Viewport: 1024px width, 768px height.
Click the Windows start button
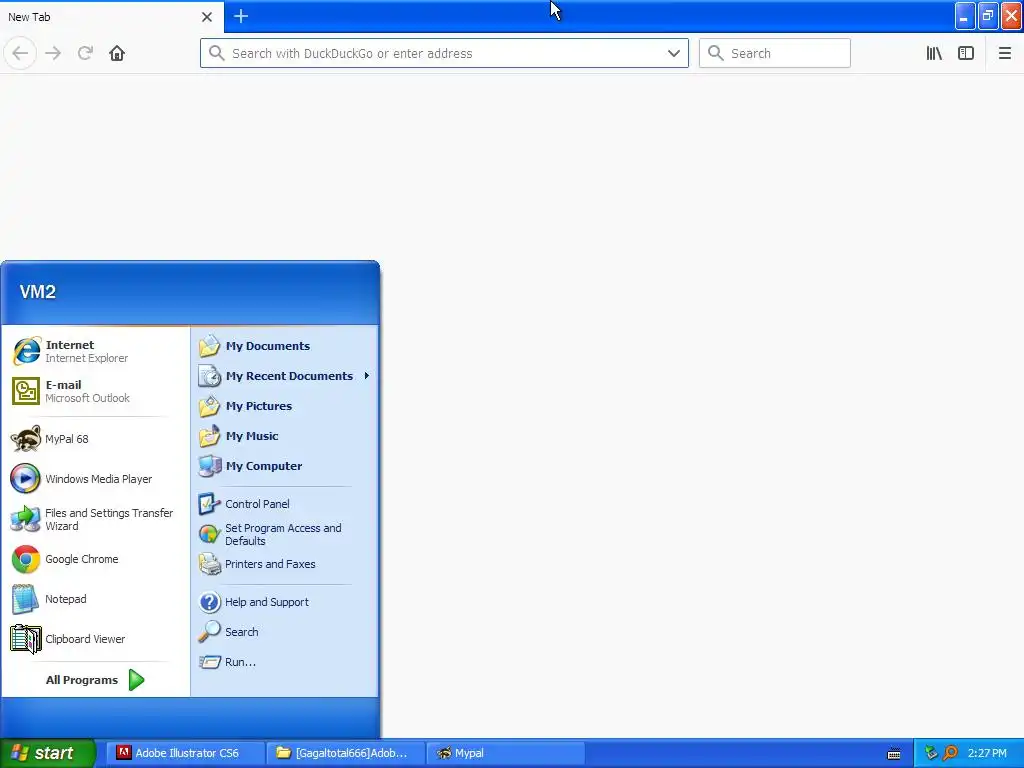(x=47, y=753)
